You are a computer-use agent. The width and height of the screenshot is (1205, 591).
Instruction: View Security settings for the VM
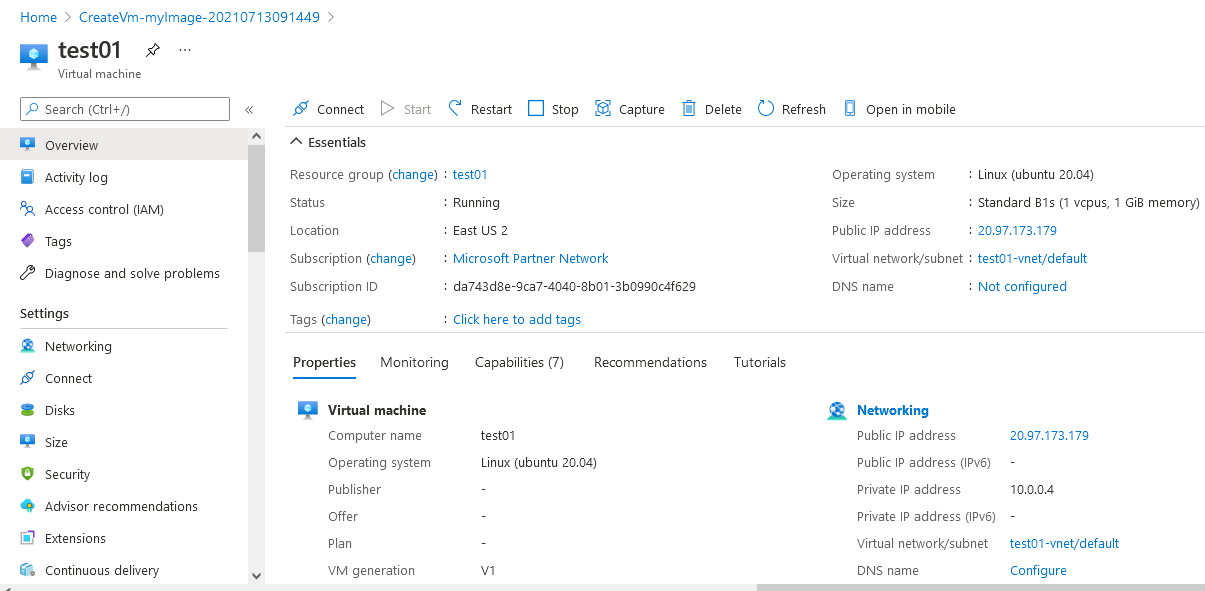pyautogui.click(x=66, y=473)
